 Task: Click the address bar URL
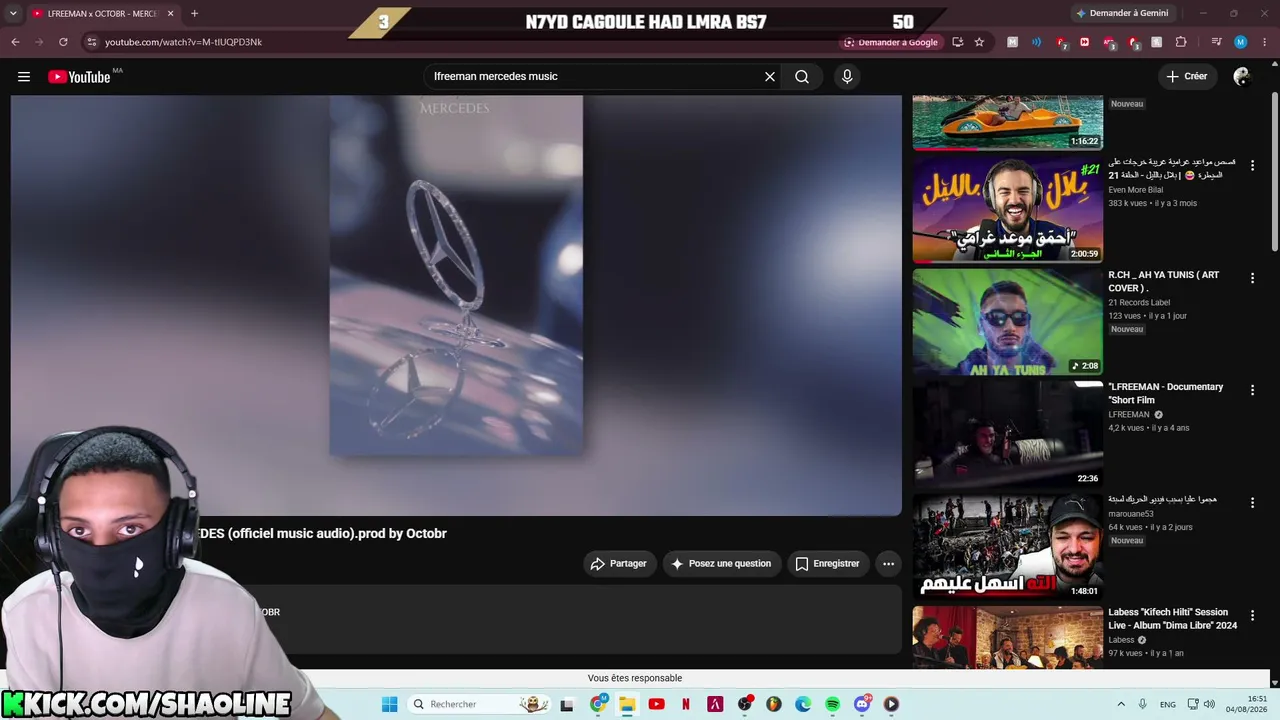pyautogui.click(x=183, y=42)
